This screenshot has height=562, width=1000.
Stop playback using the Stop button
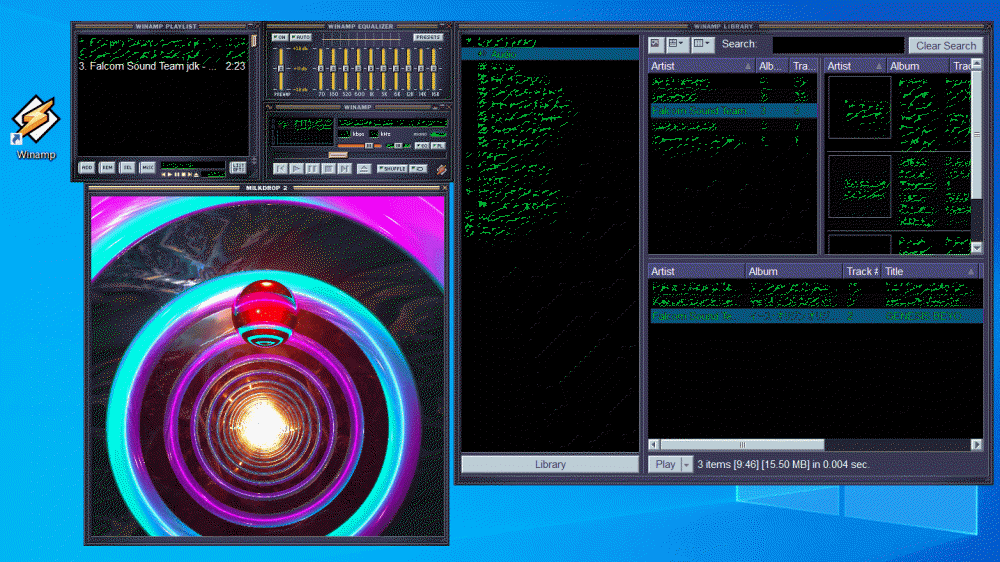coord(328,169)
